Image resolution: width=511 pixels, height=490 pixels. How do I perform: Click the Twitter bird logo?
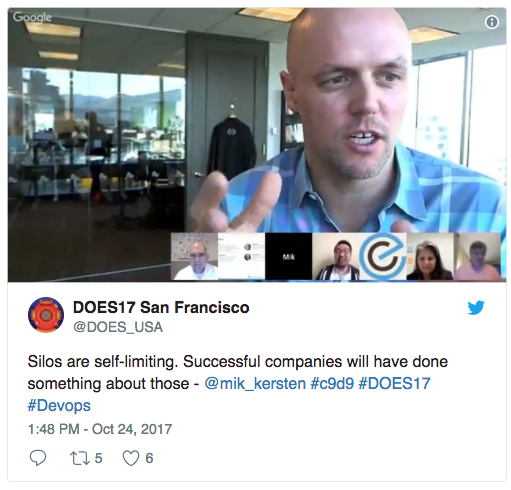coord(476,308)
